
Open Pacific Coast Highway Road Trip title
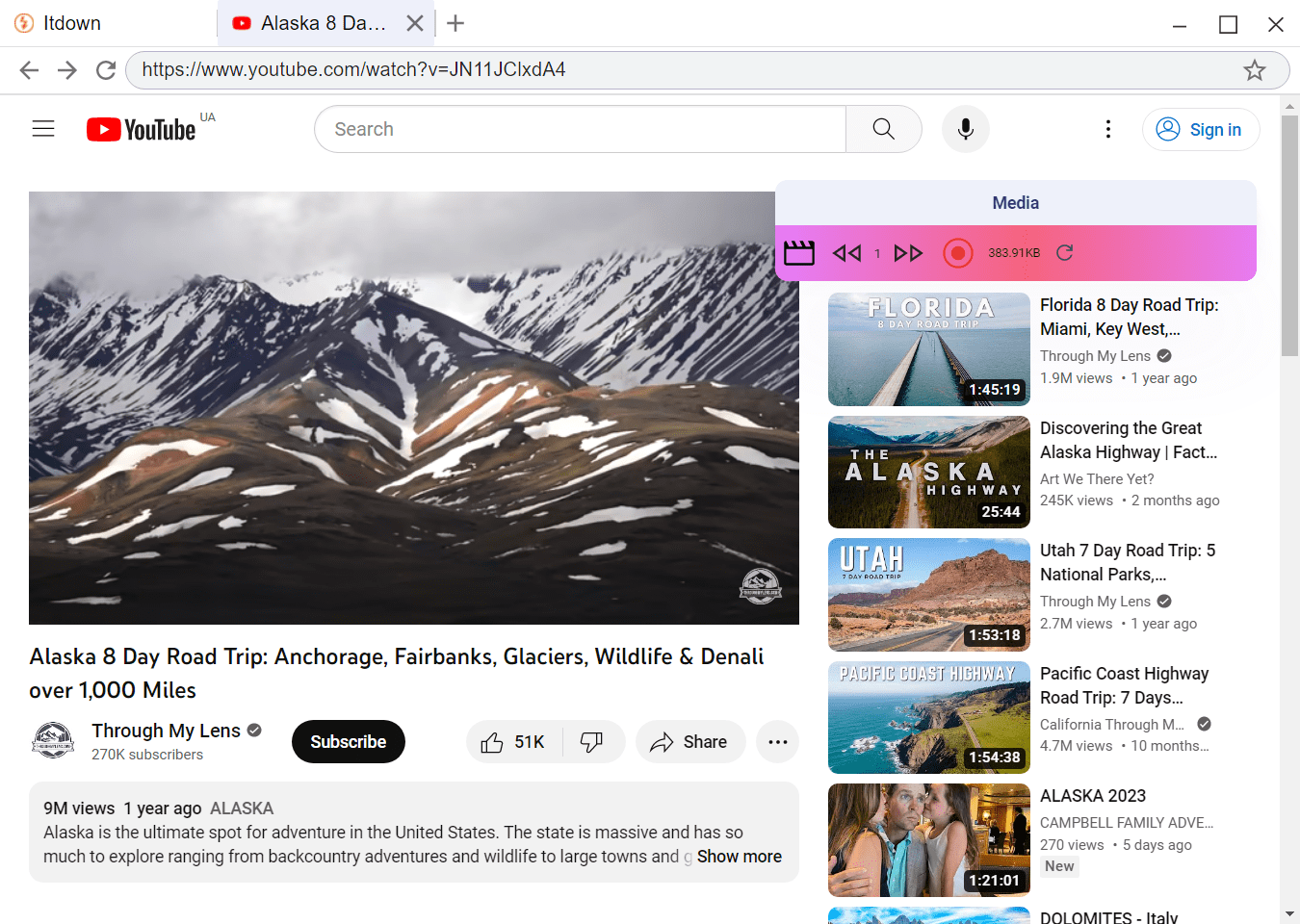[1125, 685]
